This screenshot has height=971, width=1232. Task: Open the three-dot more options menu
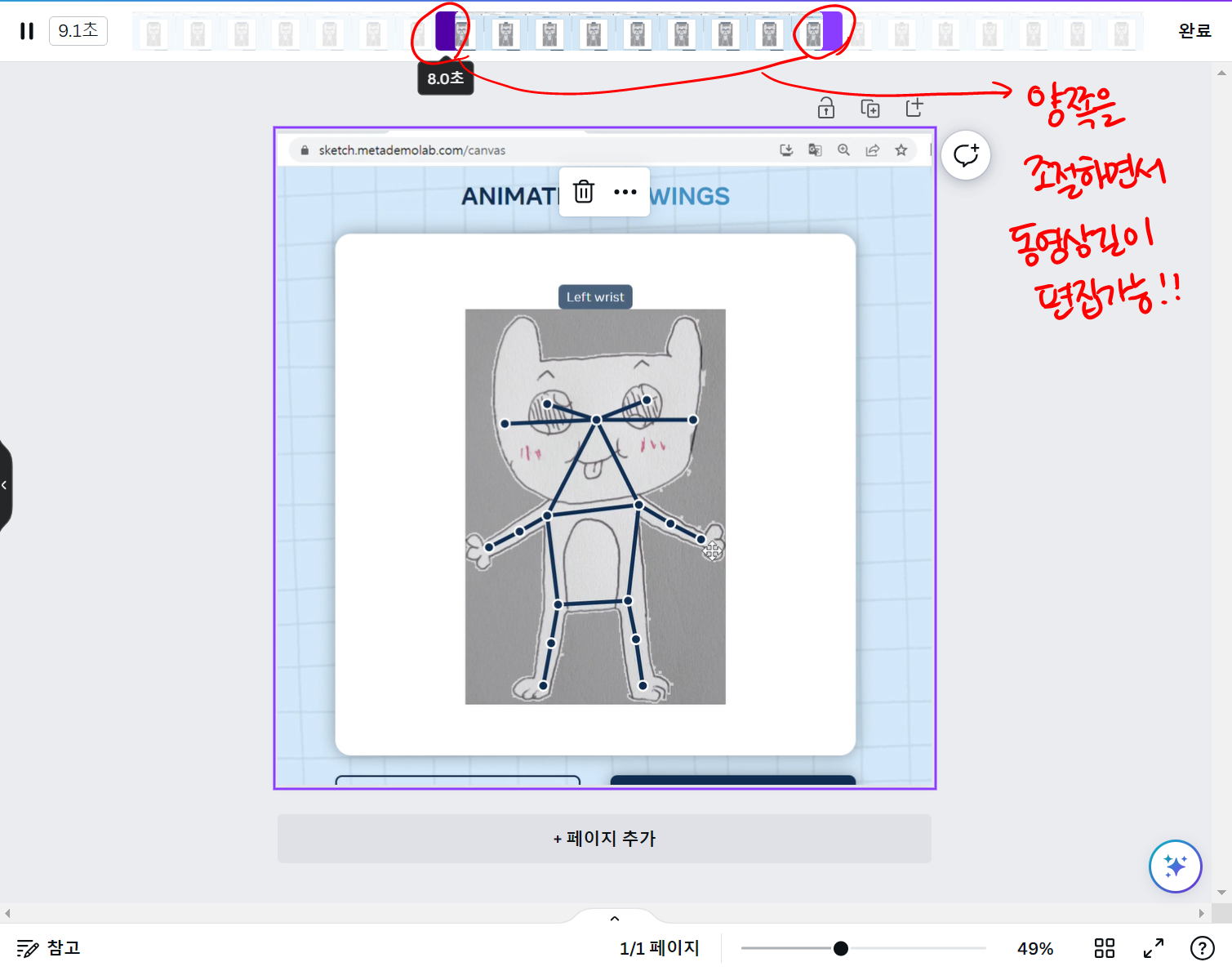point(625,191)
